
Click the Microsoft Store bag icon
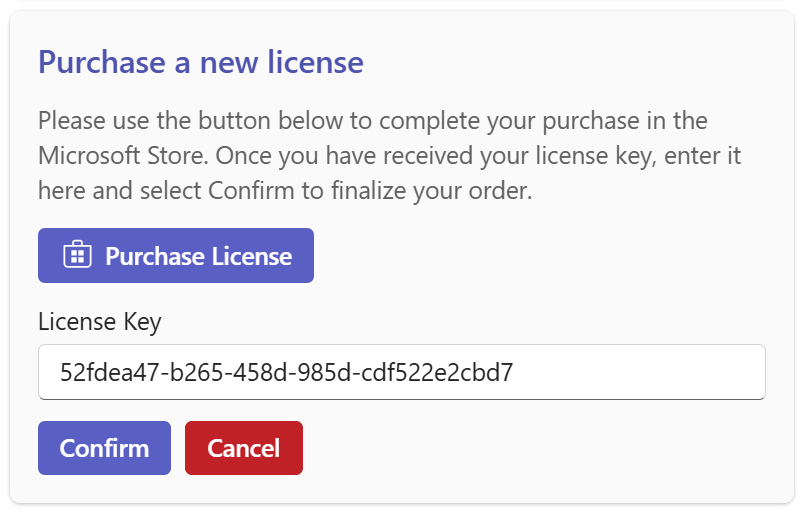(77, 256)
